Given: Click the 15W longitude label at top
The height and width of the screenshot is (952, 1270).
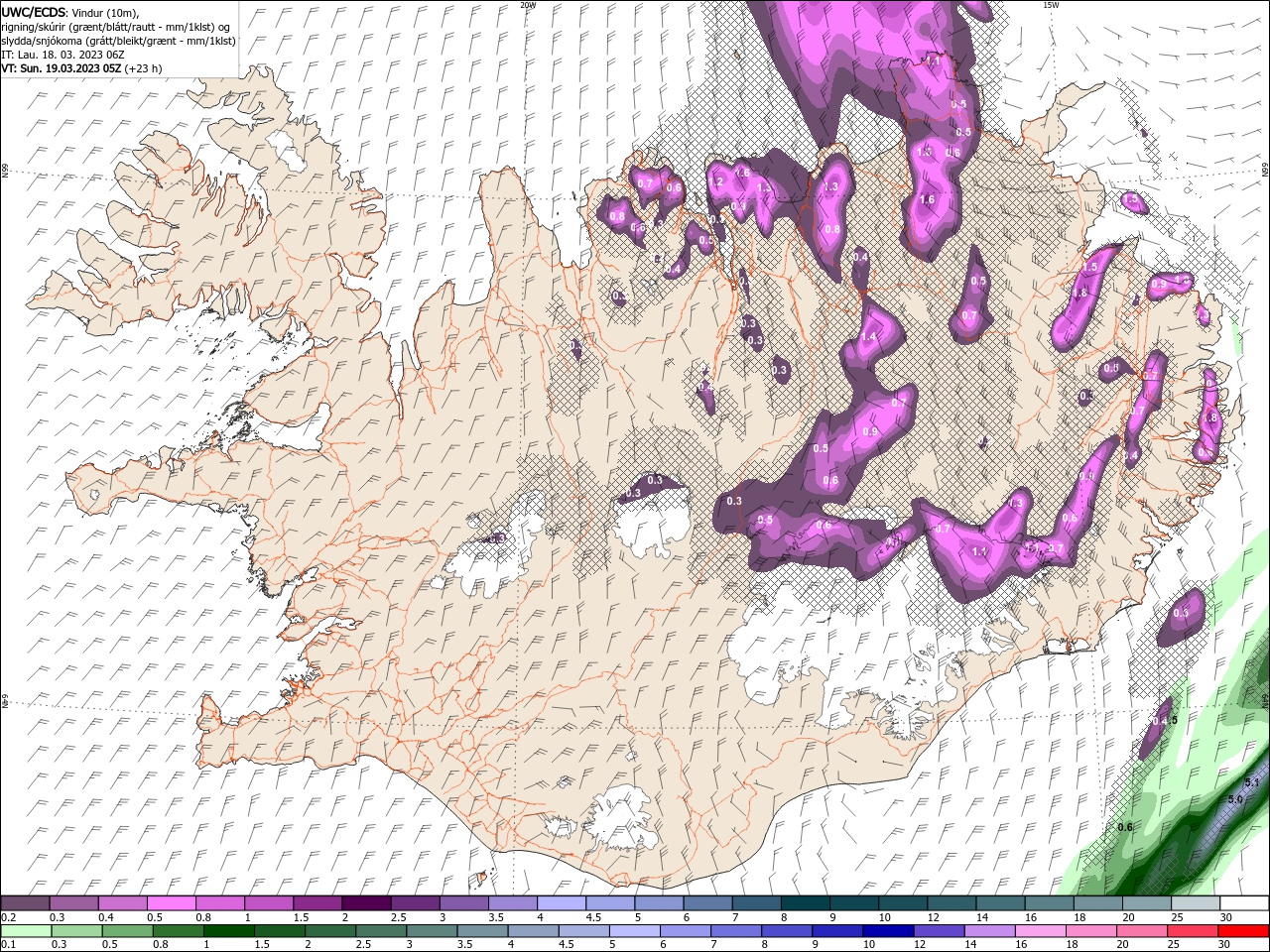Looking at the screenshot, I should pos(1051,5).
